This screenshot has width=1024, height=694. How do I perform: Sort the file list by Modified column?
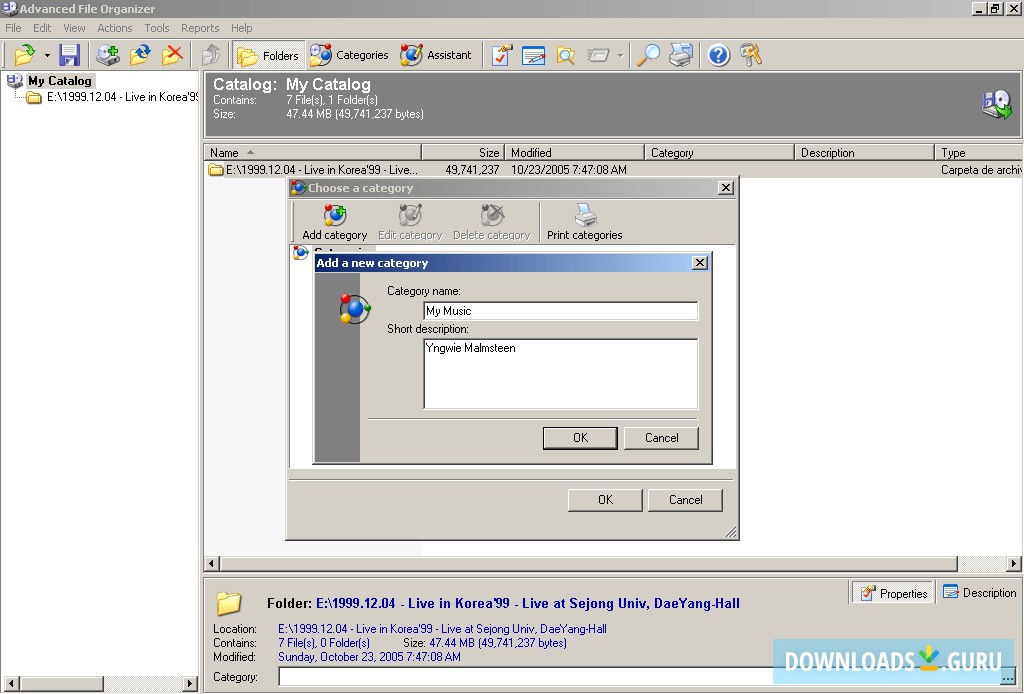575,153
